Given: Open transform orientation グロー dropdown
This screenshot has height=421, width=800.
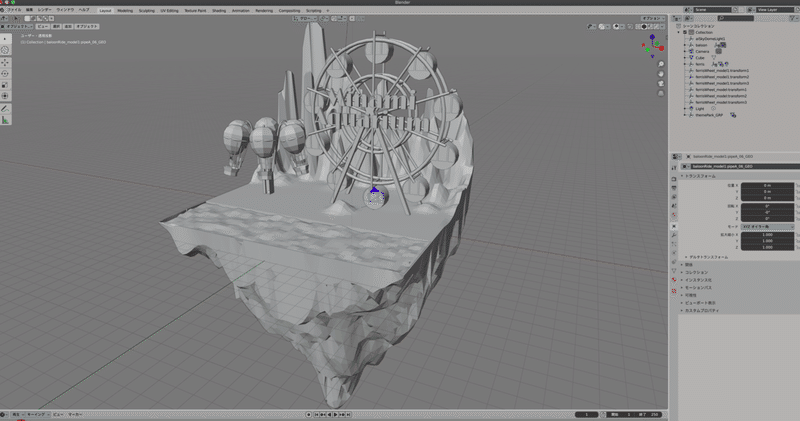Looking at the screenshot, I should (x=305, y=18).
